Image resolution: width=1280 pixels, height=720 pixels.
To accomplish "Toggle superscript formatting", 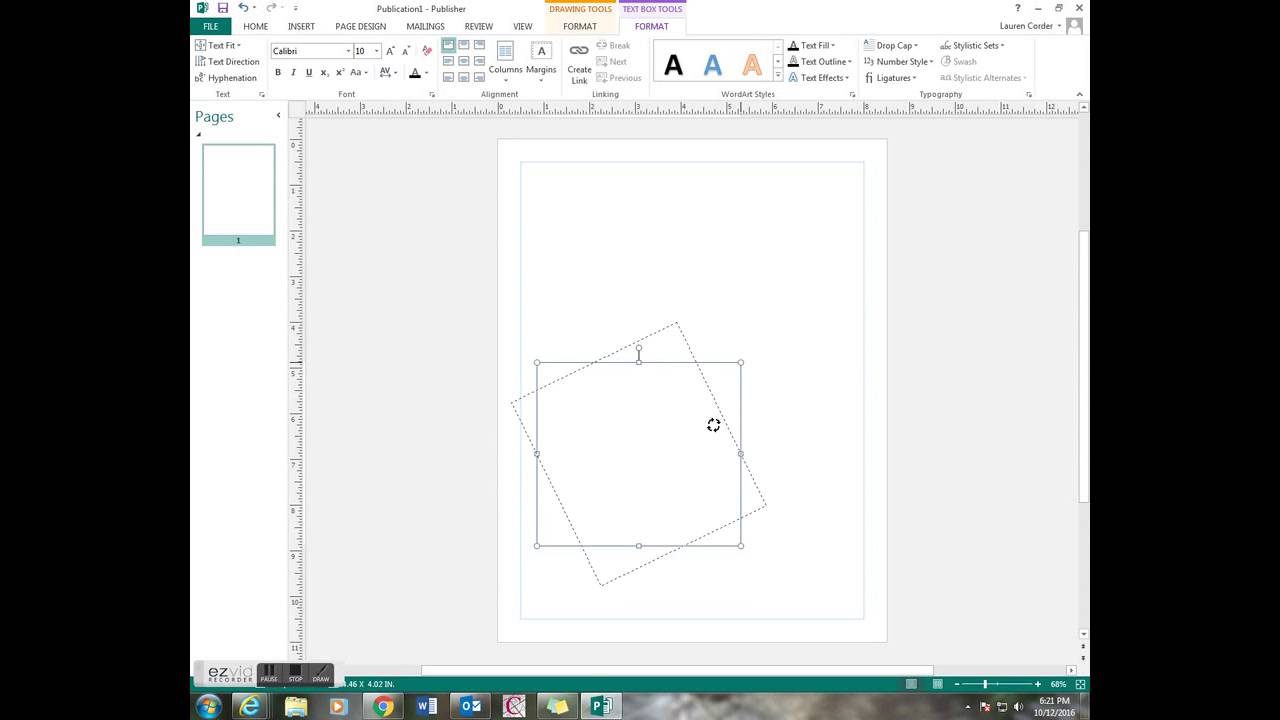I will click(340, 73).
